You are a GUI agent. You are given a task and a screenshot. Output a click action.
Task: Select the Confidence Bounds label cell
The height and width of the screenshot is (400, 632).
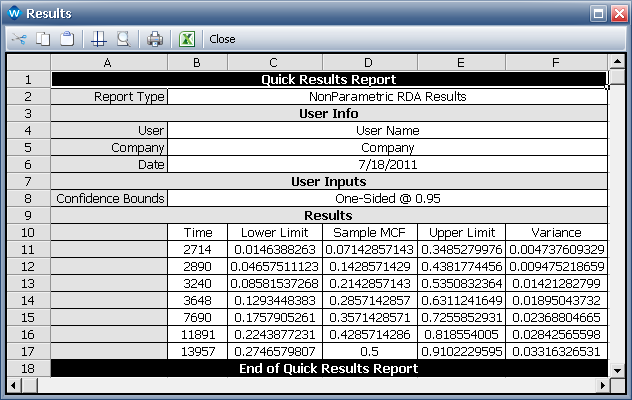click(109, 198)
